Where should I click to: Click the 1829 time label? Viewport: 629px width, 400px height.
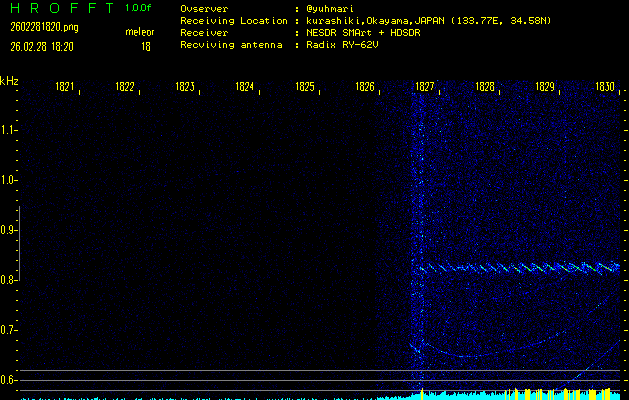(545, 87)
